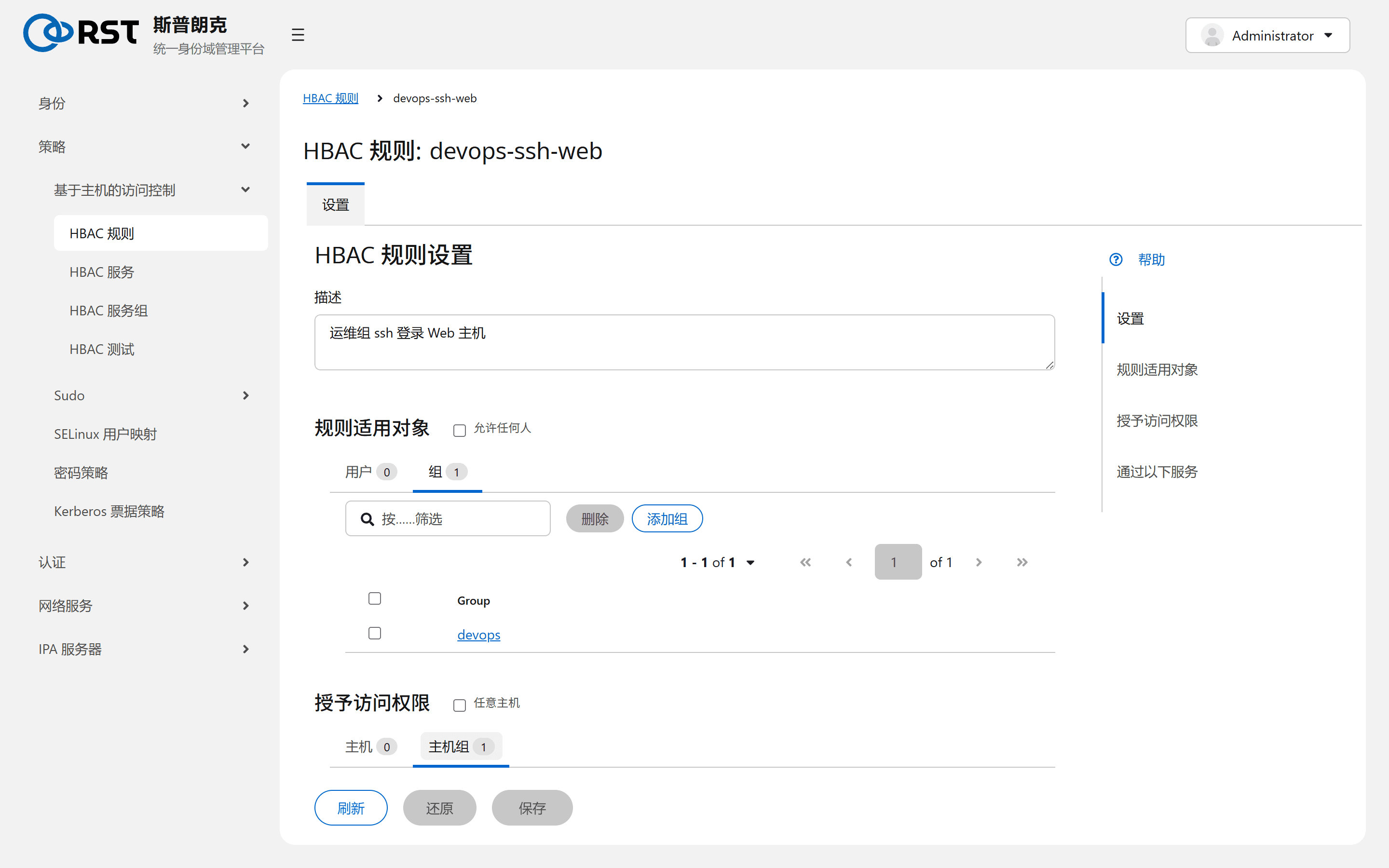The image size is (1389, 868).
Task: Click the 还原 button
Action: tap(439, 808)
